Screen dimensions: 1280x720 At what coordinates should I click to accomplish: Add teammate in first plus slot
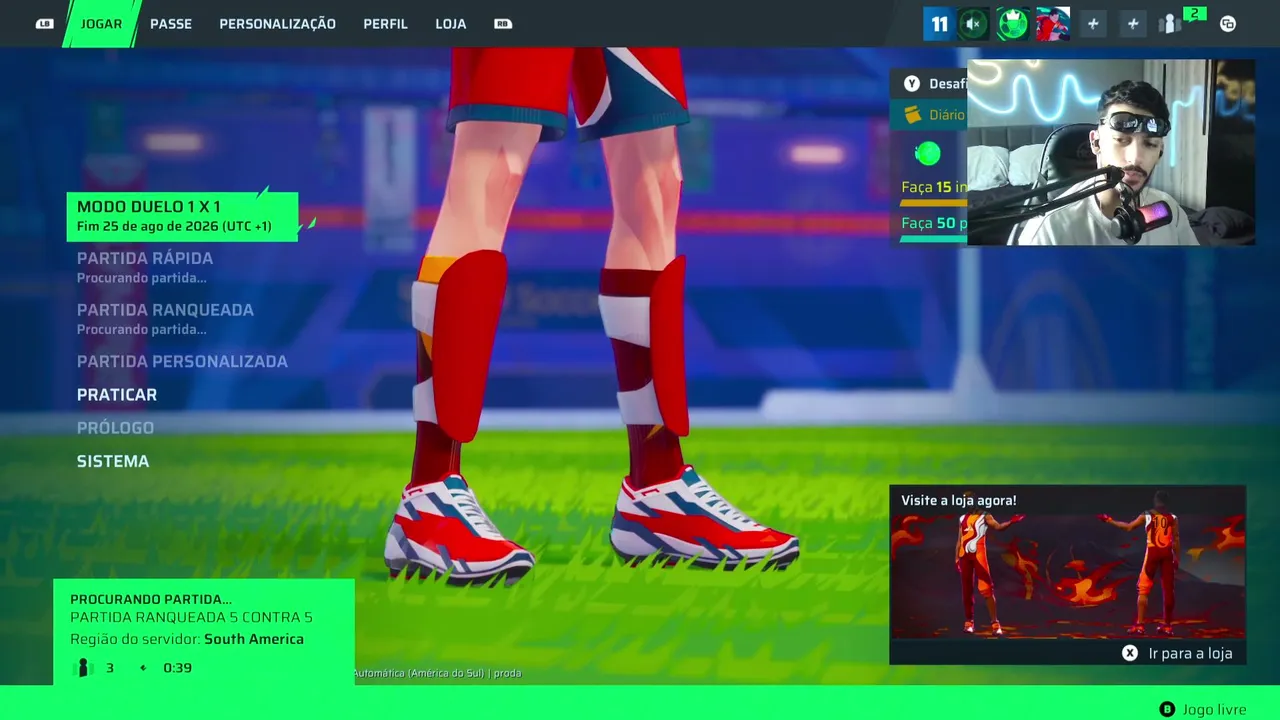coord(1093,24)
